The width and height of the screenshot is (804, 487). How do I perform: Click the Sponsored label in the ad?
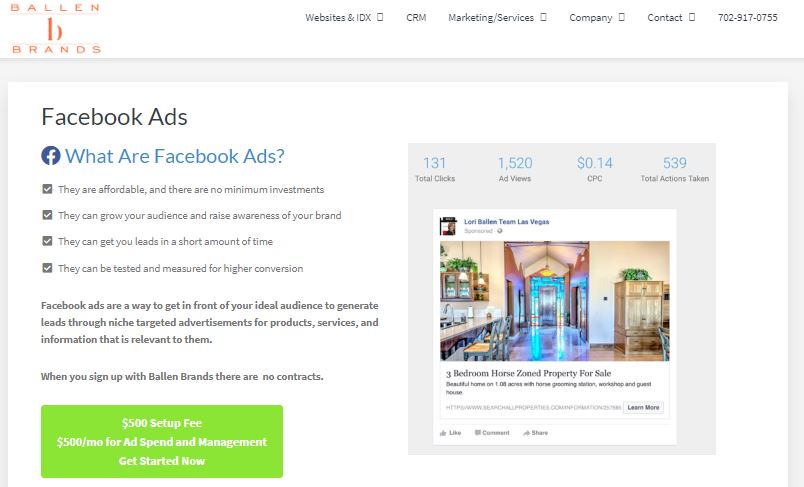click(478, 231)
